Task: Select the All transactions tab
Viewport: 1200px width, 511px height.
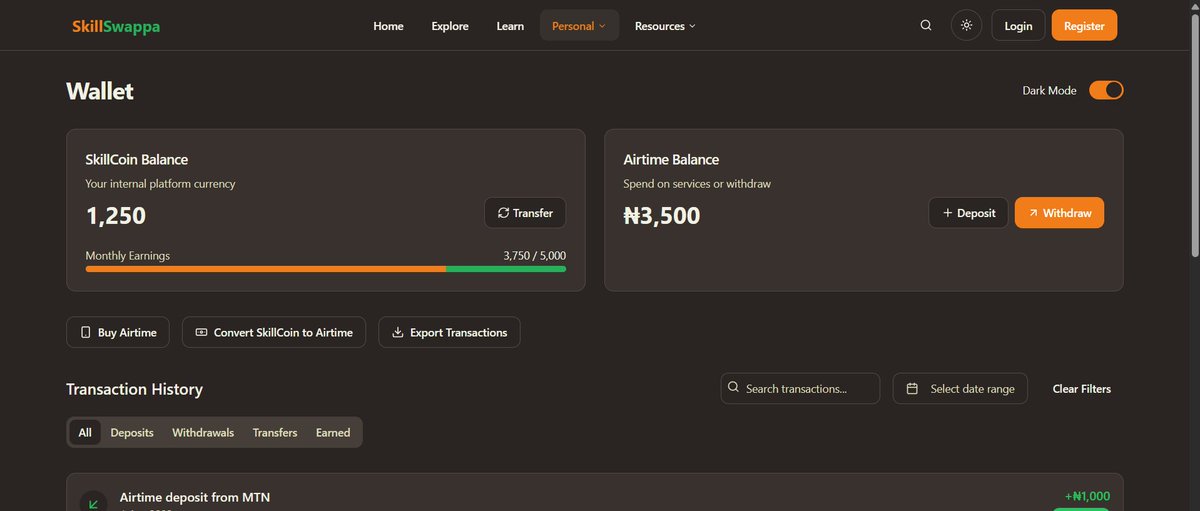Action: pyautogui.click(x=85, y=432)
